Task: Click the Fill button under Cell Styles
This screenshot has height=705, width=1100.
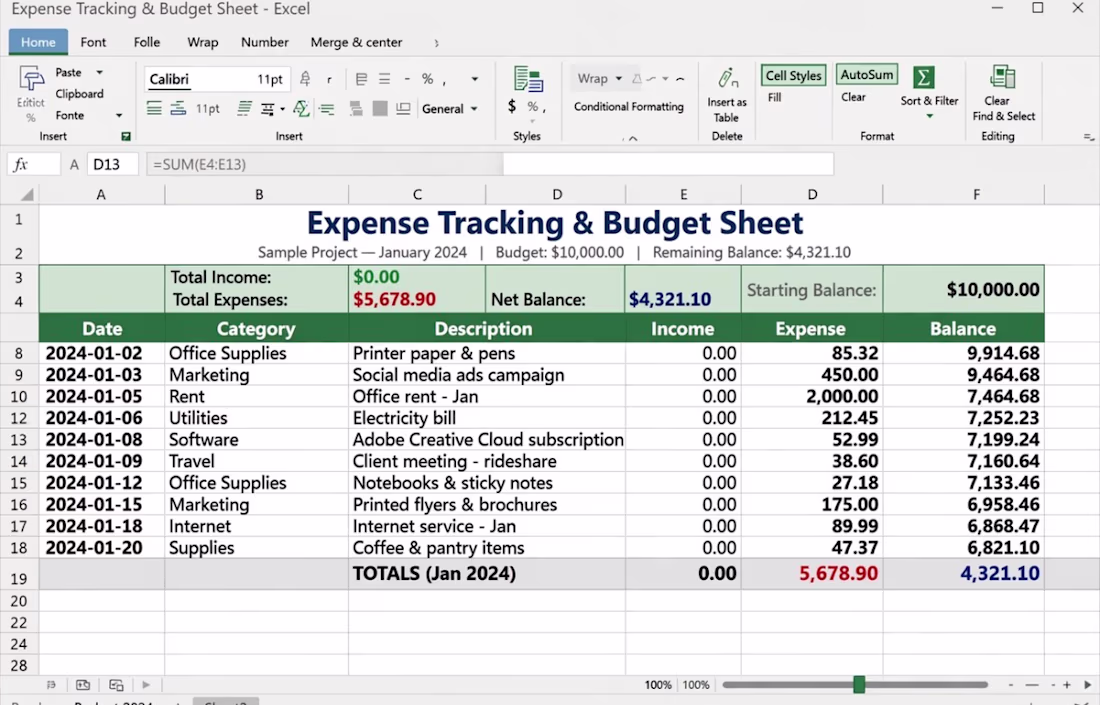Action: point(774,98)
